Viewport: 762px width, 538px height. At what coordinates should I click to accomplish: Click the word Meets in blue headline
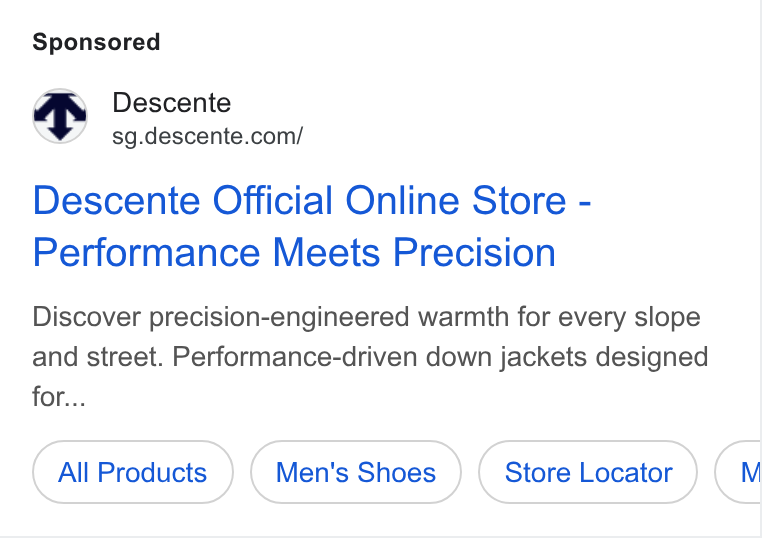tap(326, 253)
